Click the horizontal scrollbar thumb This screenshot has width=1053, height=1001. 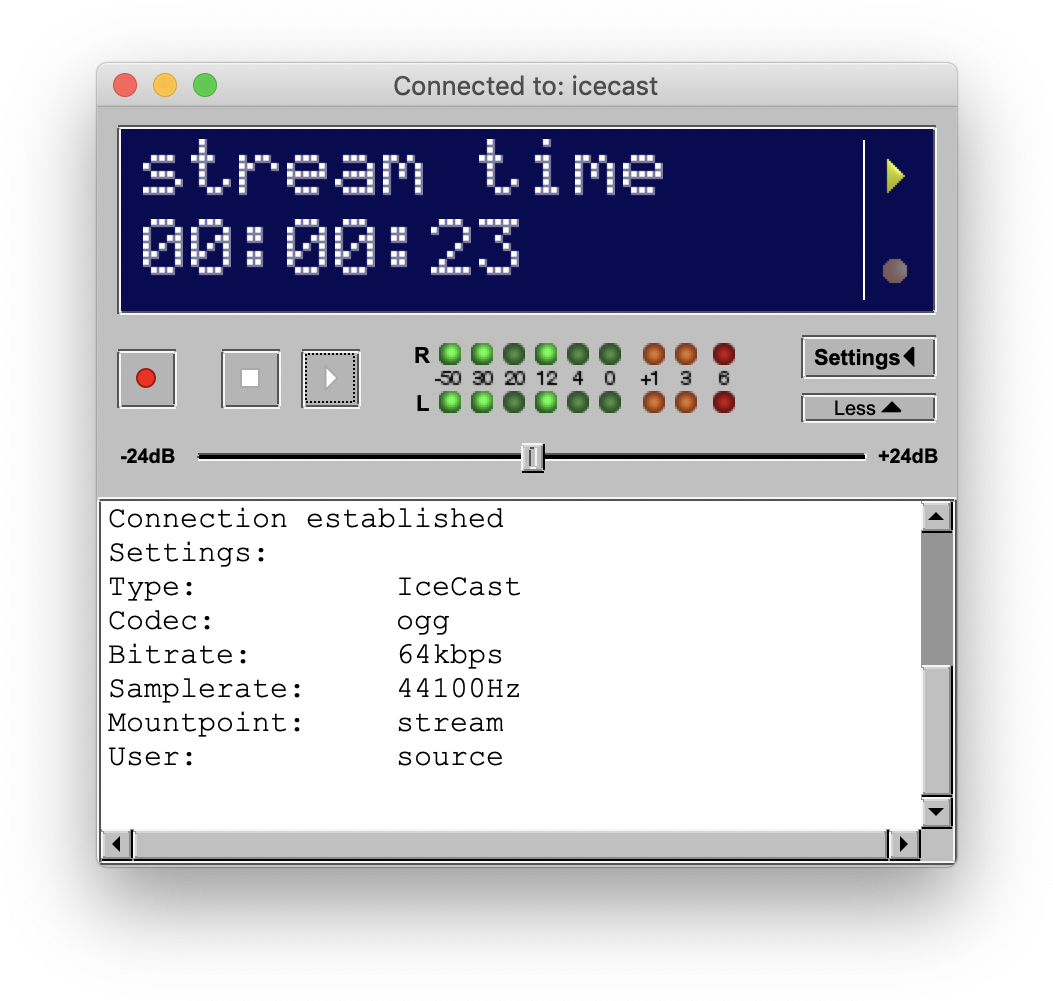(x=510, y=844)
